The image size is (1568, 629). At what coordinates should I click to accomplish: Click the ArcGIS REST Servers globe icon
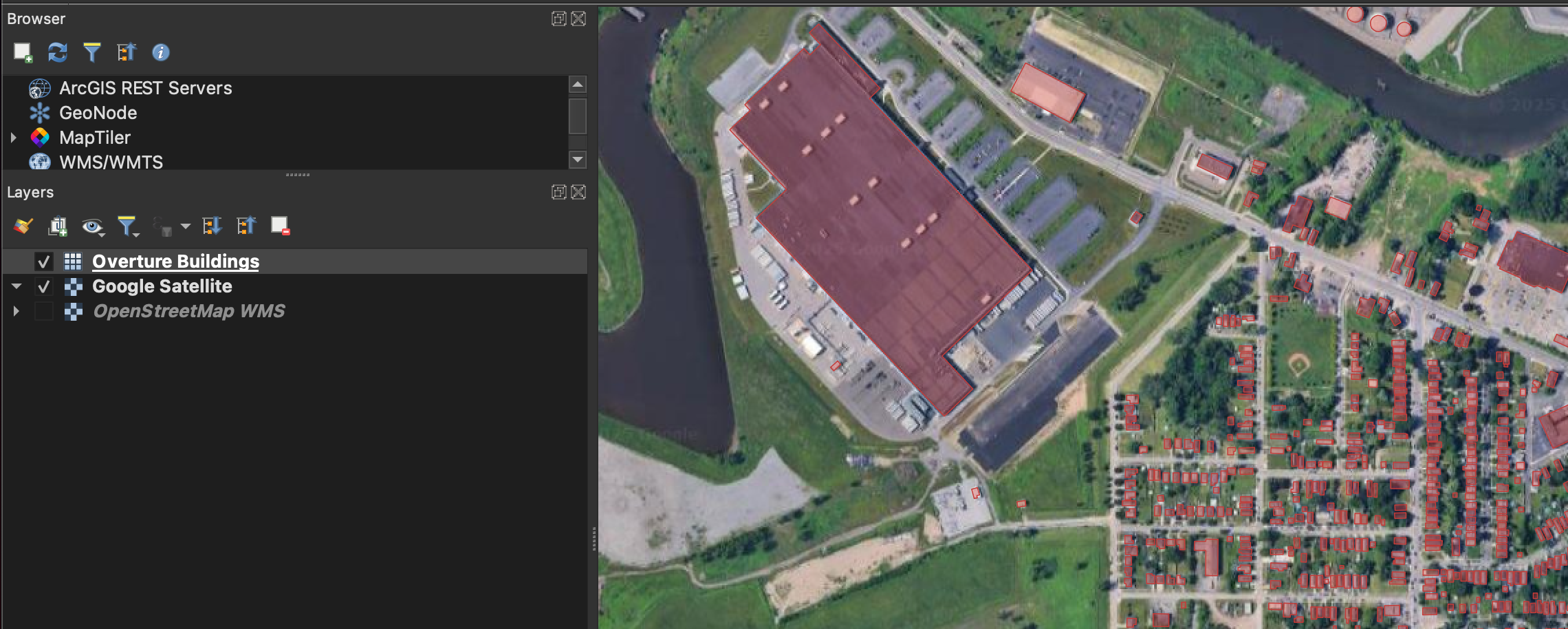click(40, 88)
